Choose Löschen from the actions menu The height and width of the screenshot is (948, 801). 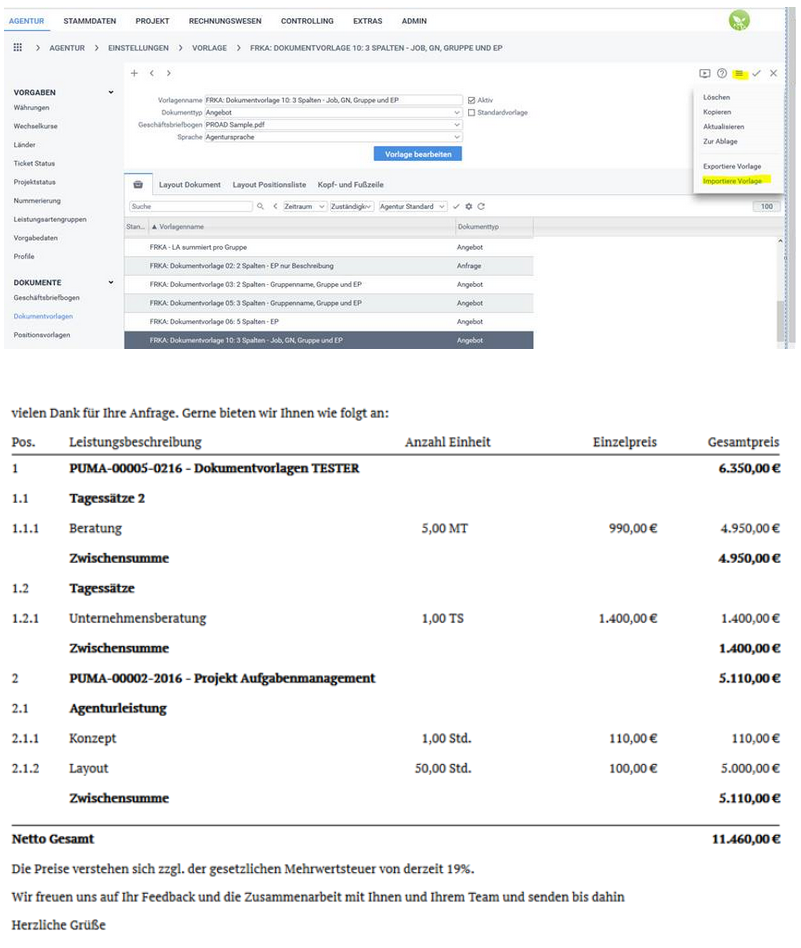click(716, 97)
